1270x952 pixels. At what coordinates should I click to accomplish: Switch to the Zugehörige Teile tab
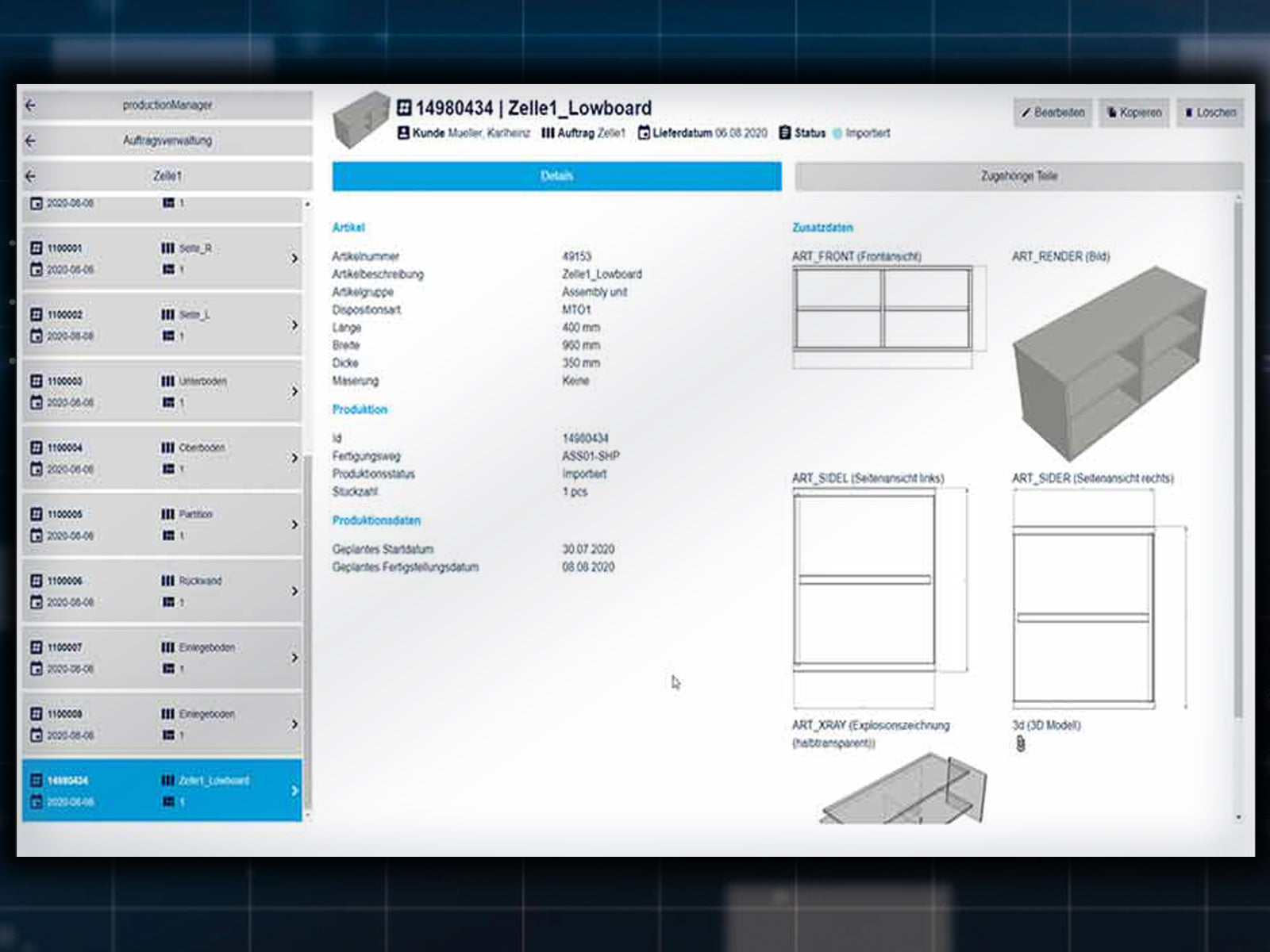pos(1018,175)
